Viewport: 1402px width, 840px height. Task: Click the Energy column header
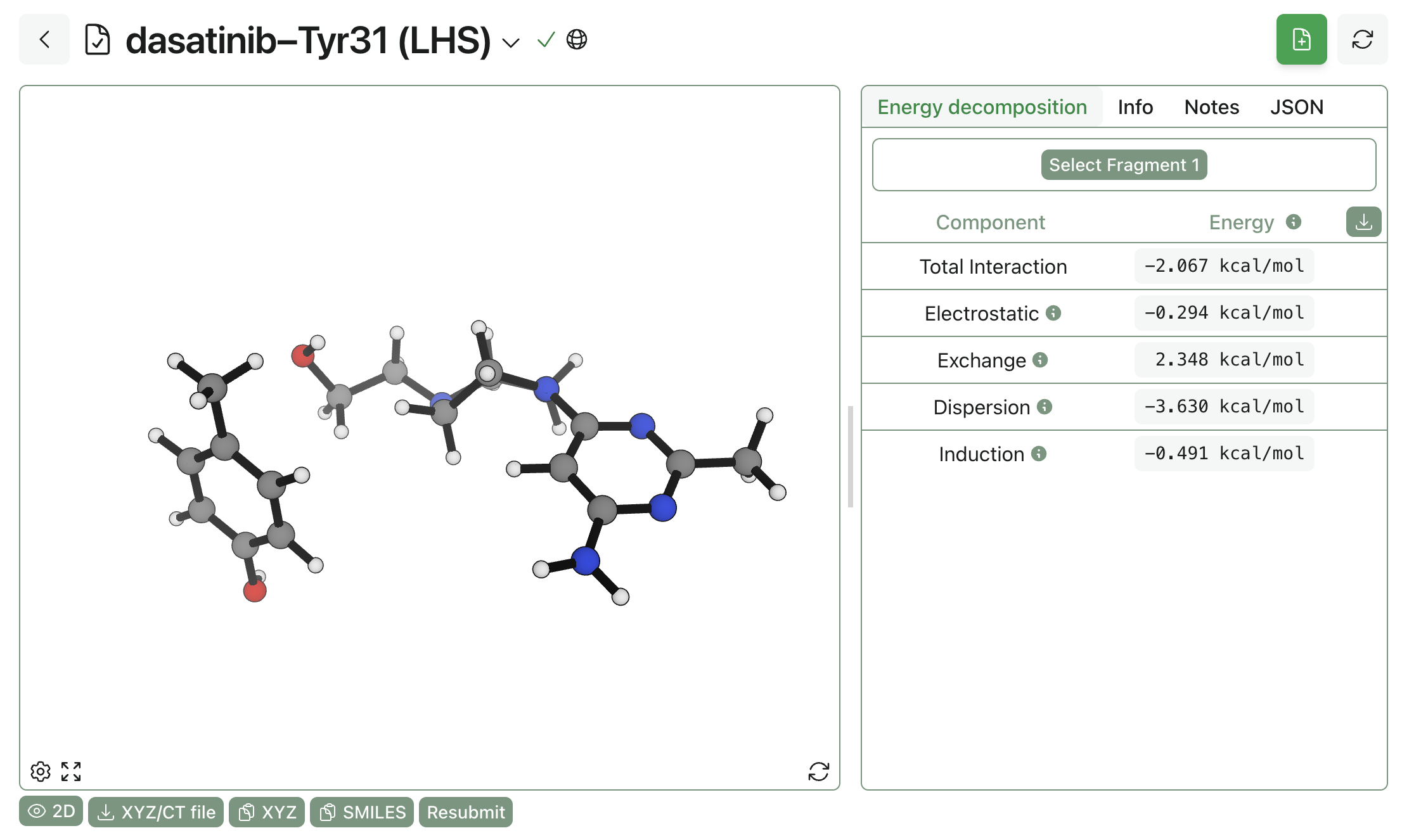[1241, 222]
